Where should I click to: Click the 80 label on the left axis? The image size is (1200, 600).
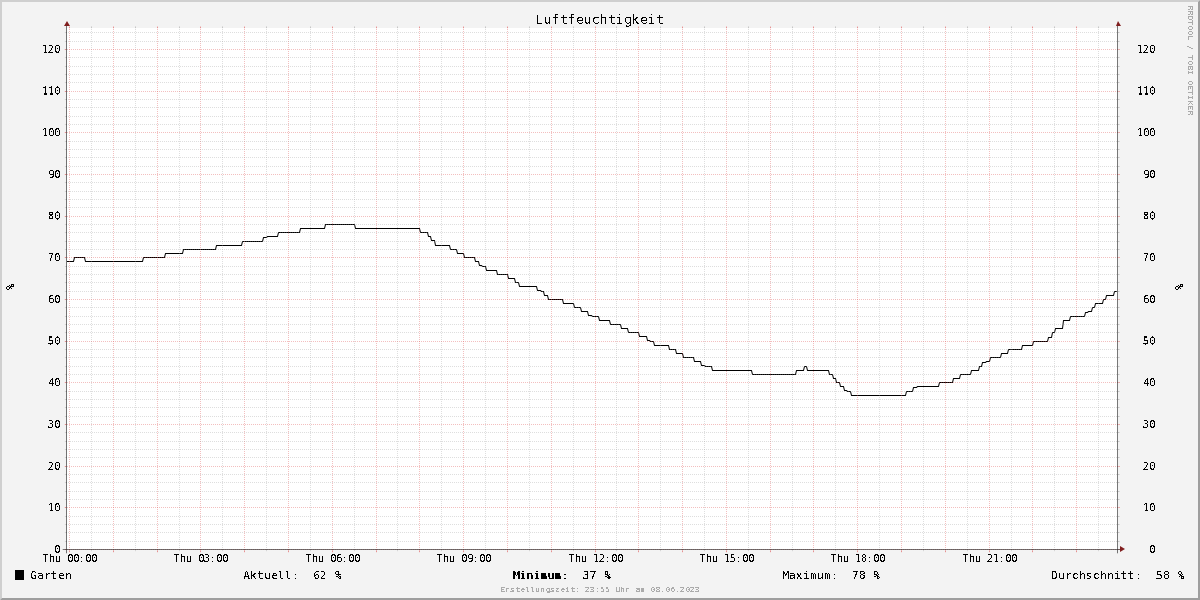(x=53, y=216)
